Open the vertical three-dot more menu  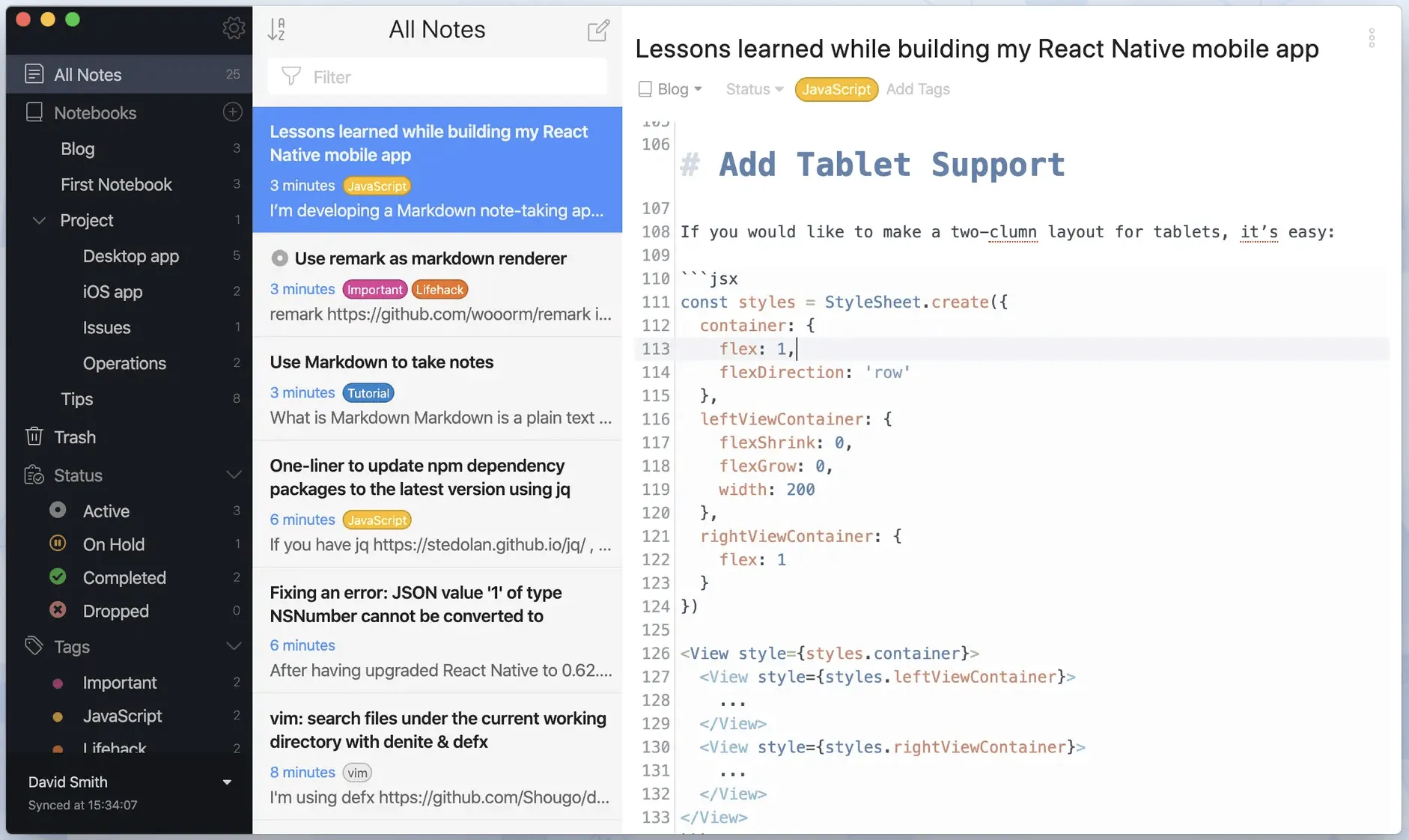point(1372,38)
